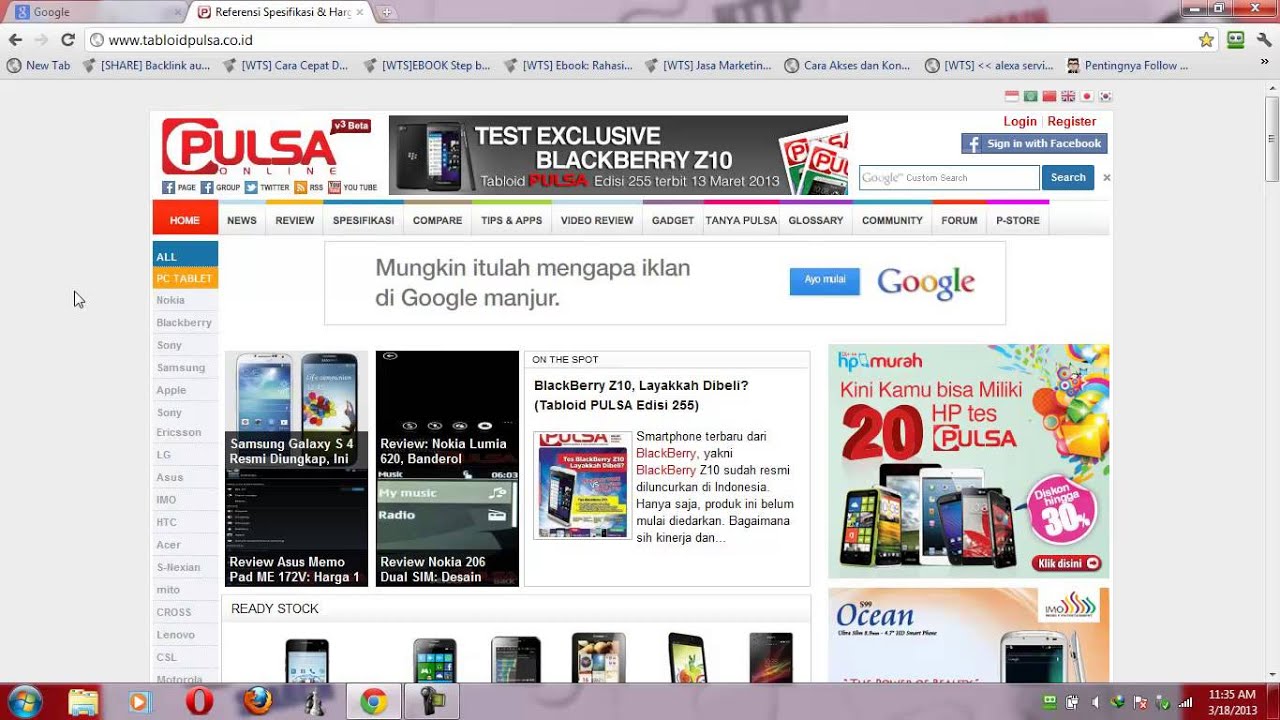Select the Chinese flag language icon
This screenshot has width=1280, height=720.
[x=1049, y=97]
